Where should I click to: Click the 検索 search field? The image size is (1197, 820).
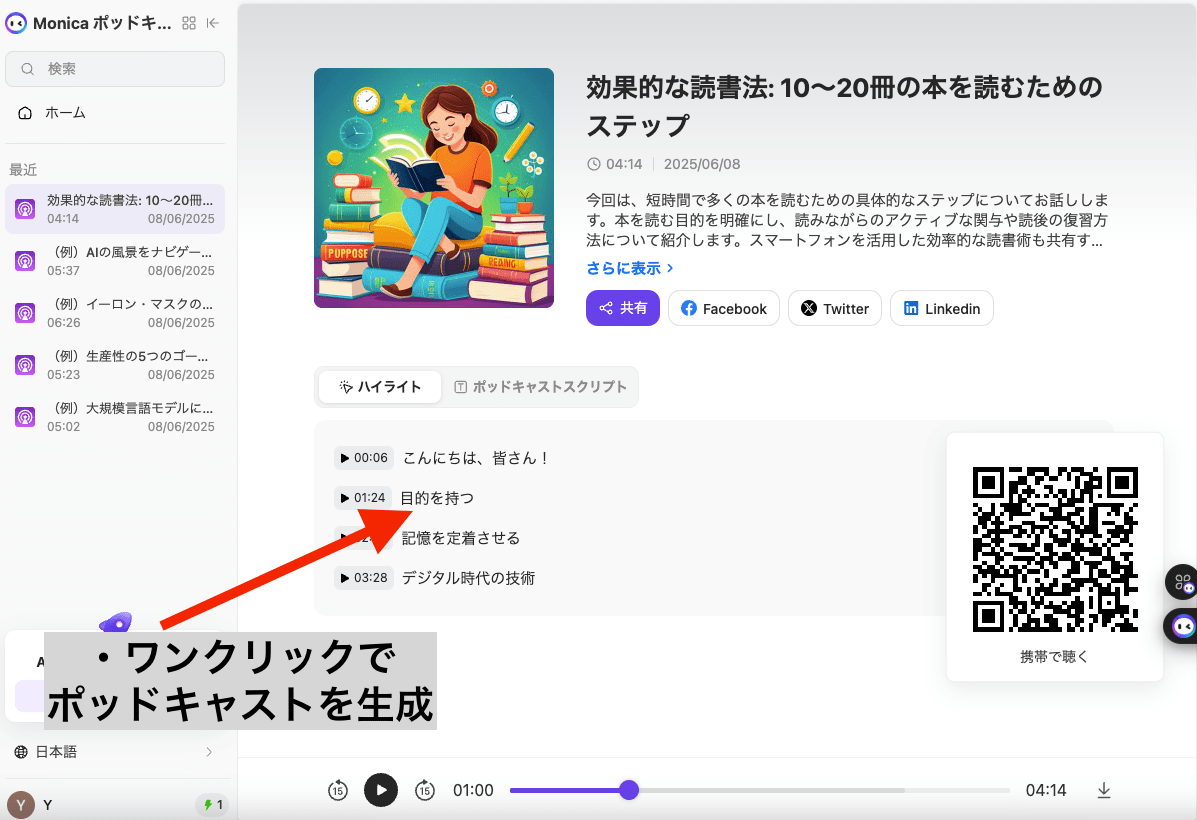click(114, 69)
